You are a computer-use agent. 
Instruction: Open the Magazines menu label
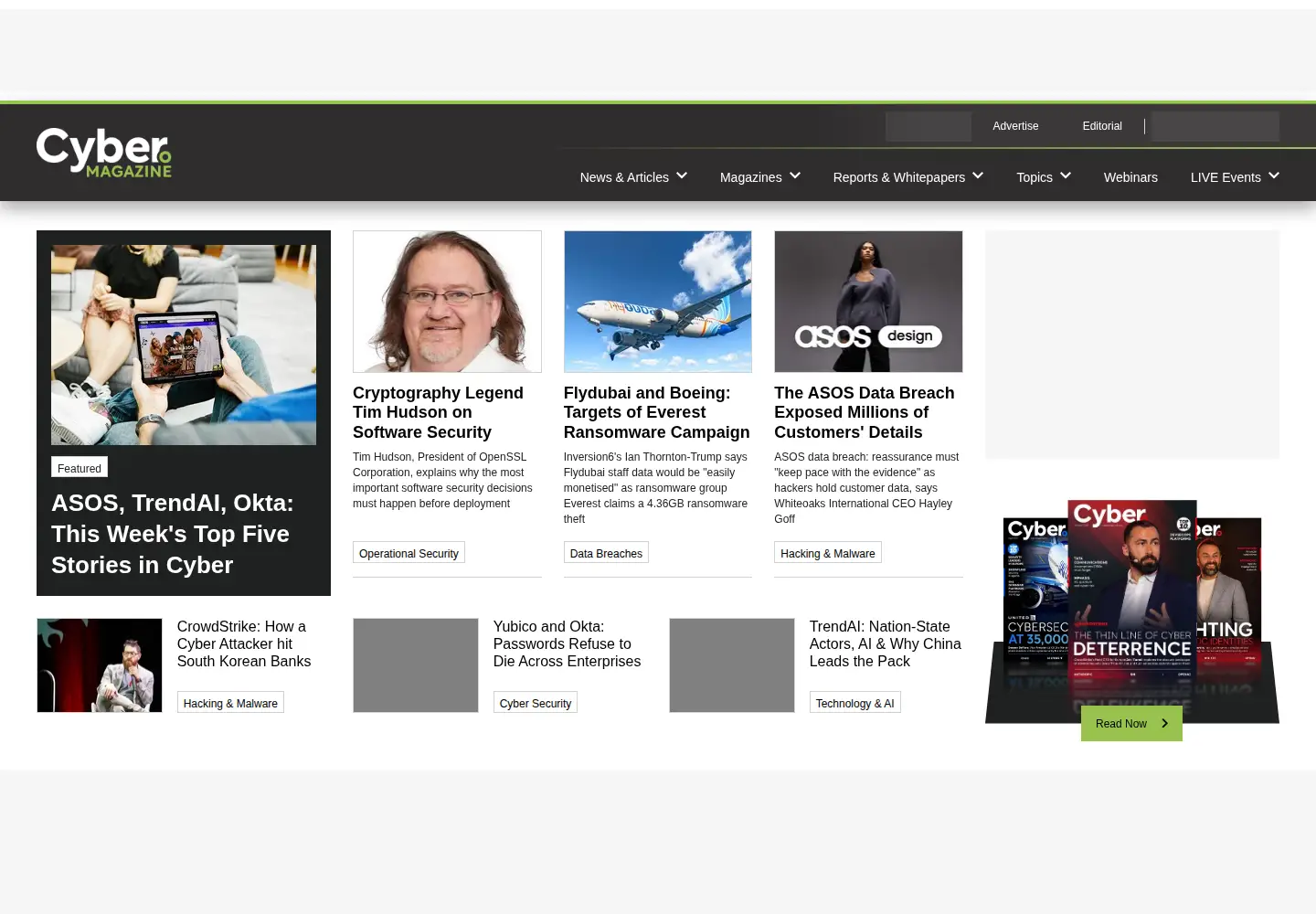(750, 177)
